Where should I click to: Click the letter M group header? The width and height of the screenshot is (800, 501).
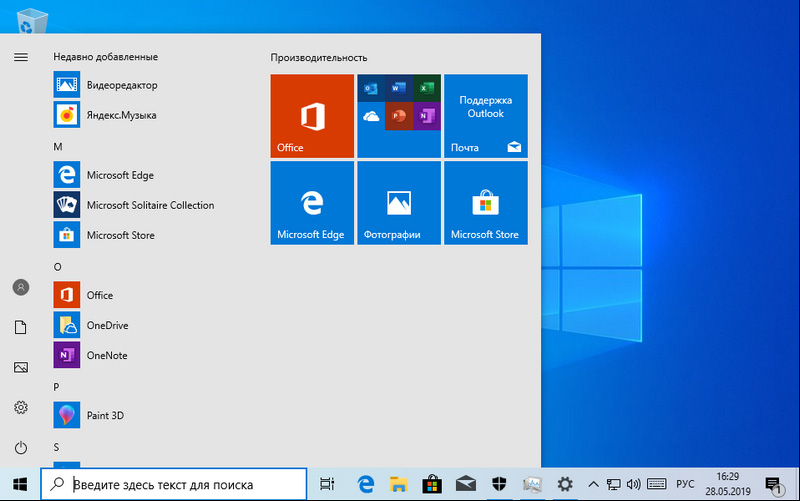pos(58,147)
